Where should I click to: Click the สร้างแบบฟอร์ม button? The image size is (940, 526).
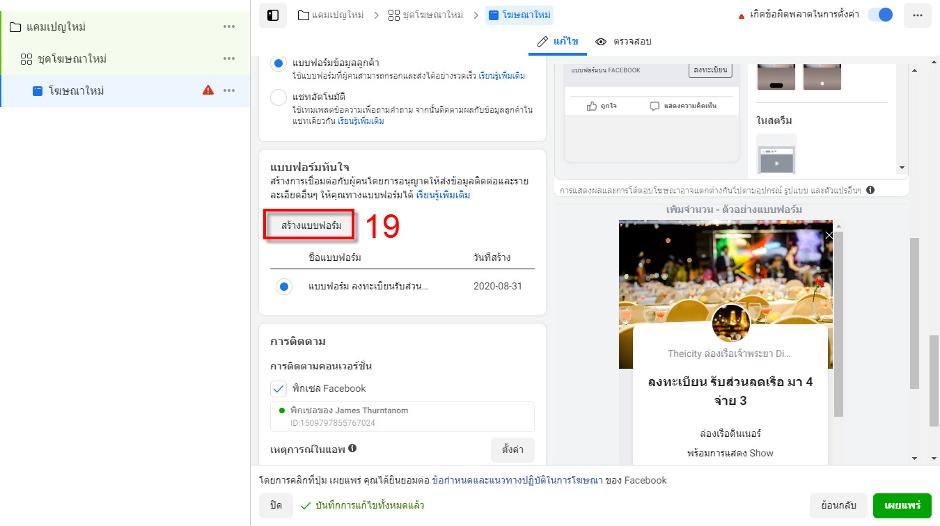tap(310, 226)
